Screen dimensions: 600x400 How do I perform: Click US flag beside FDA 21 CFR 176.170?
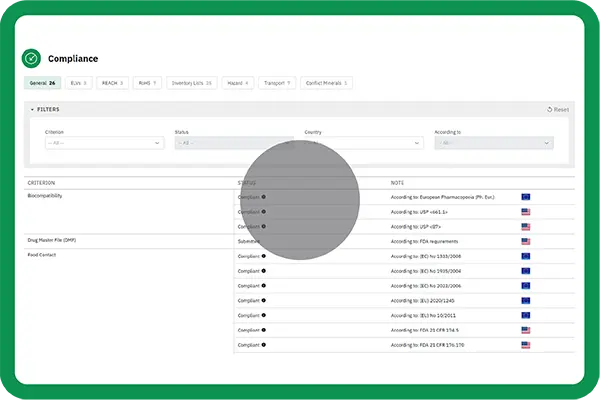tap(526, 345)
